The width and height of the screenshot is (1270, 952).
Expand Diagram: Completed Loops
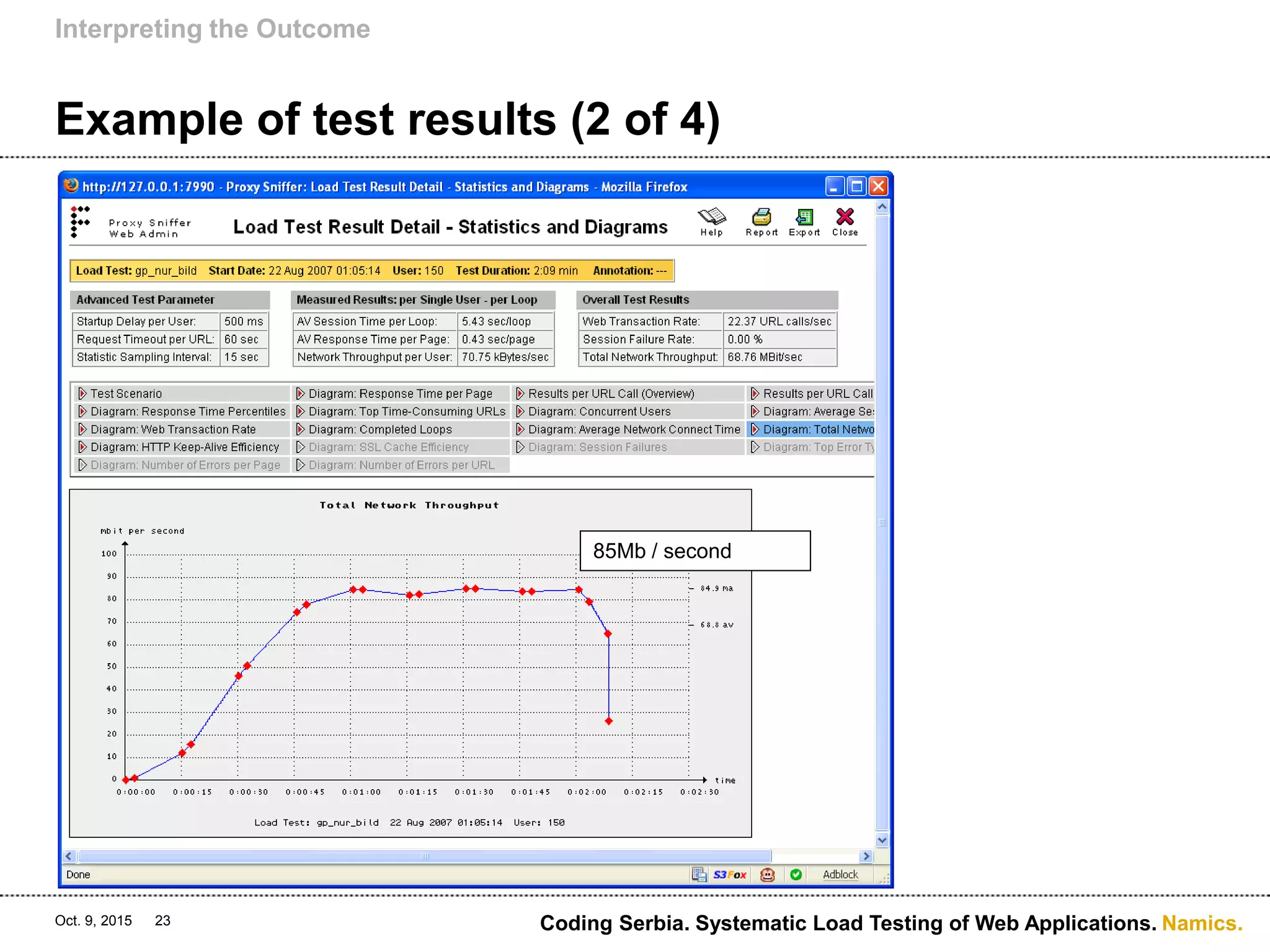click(380, 430)
